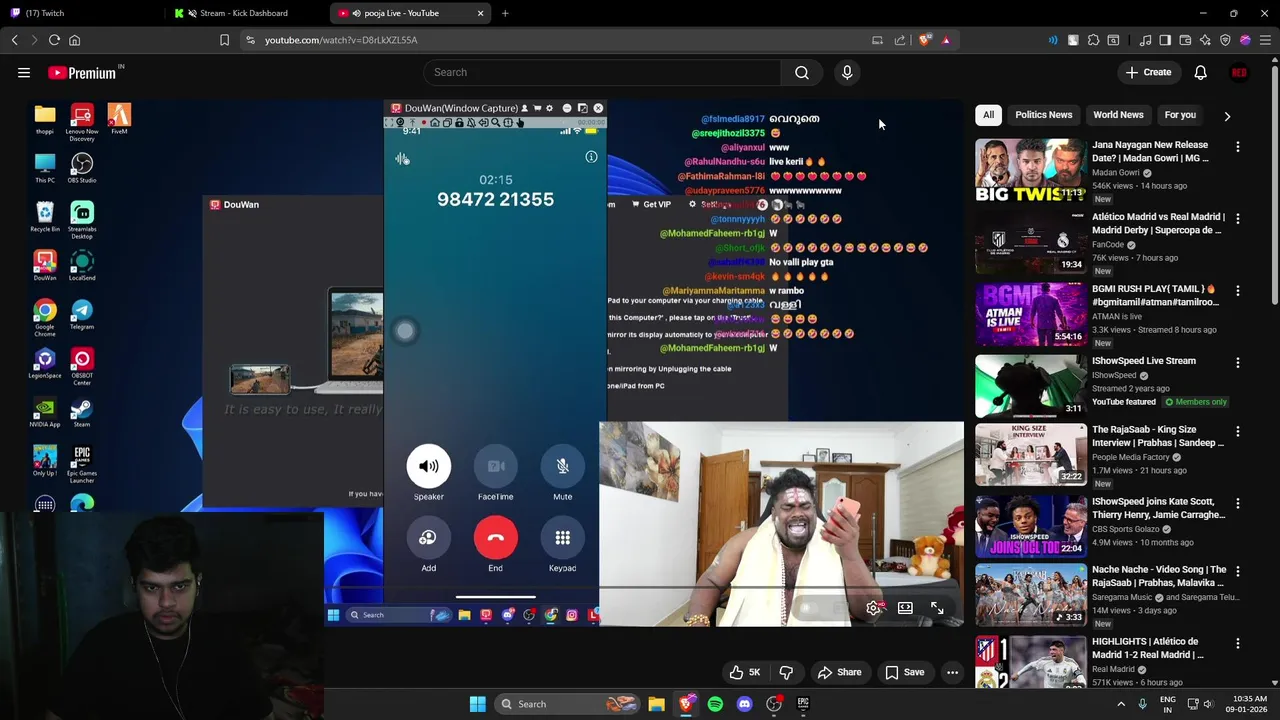Viewport: 1280px width, 720px height.
Task: Open Brave Wallet icon
Action: tap(1185, 40)
